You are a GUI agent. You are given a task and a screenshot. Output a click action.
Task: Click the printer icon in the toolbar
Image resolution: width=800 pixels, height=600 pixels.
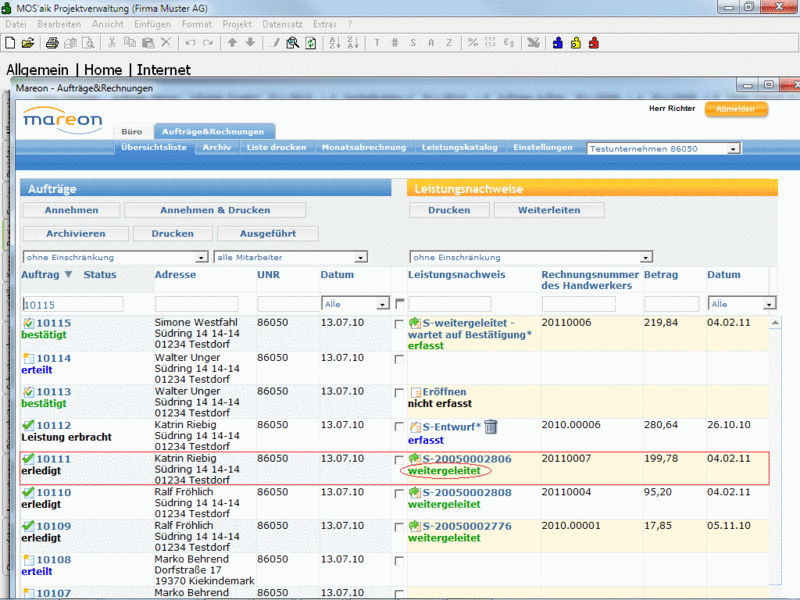point(52,43)
